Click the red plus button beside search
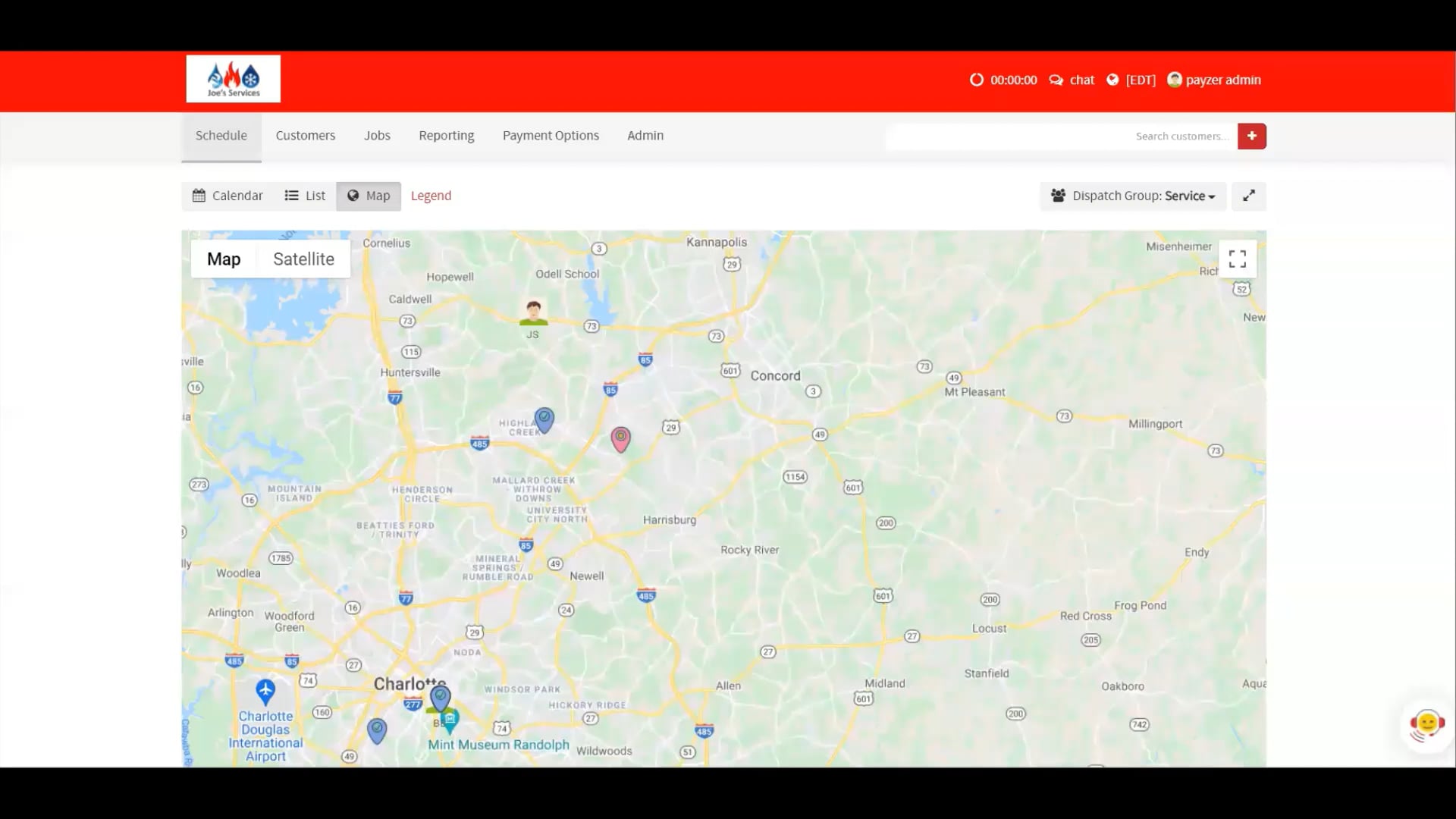Image resolution: width=1456 pixels, height=819 pixels. (x=1251, y=136)
